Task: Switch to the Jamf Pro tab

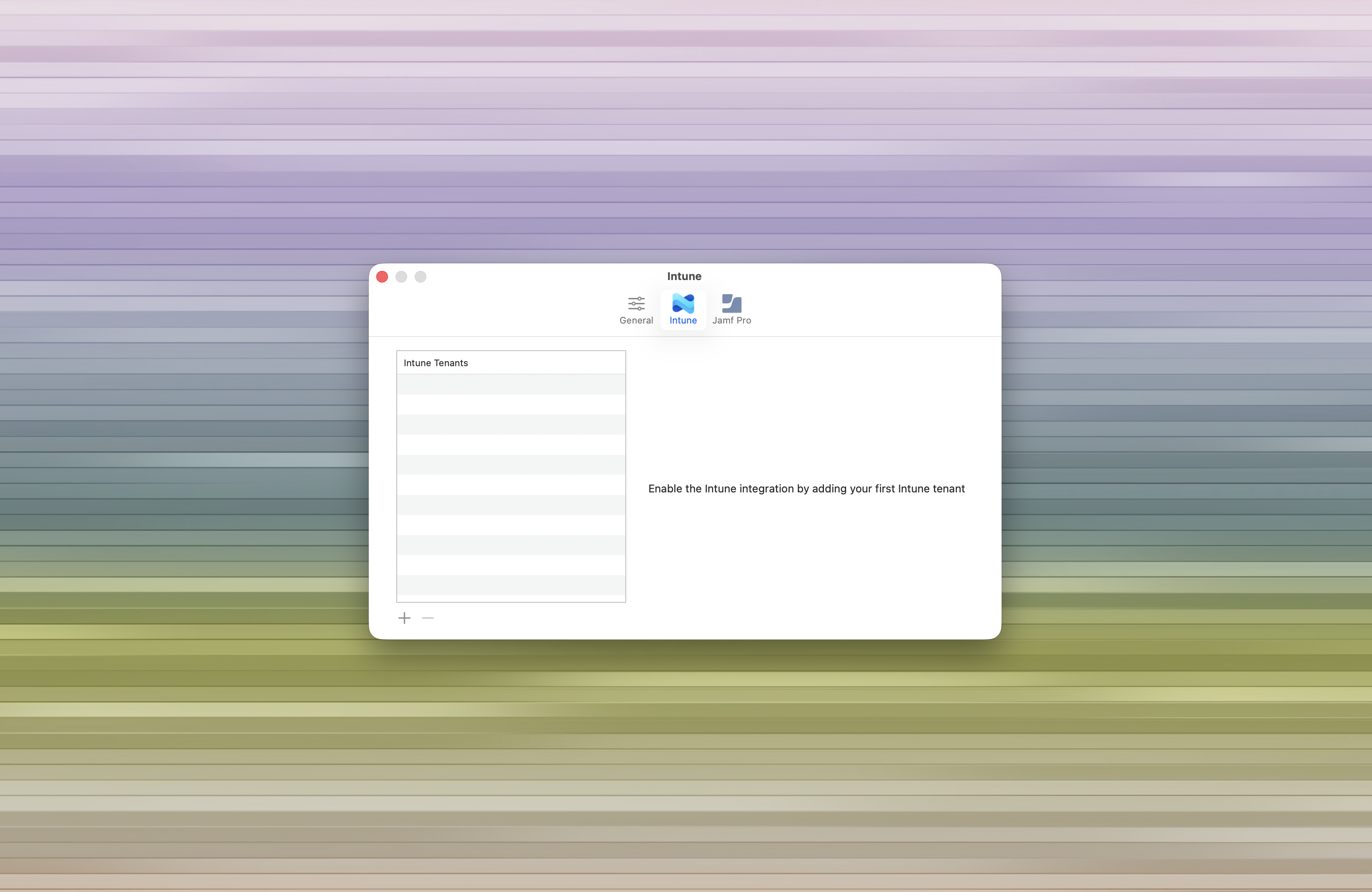Action: click(x=732, y=309)
